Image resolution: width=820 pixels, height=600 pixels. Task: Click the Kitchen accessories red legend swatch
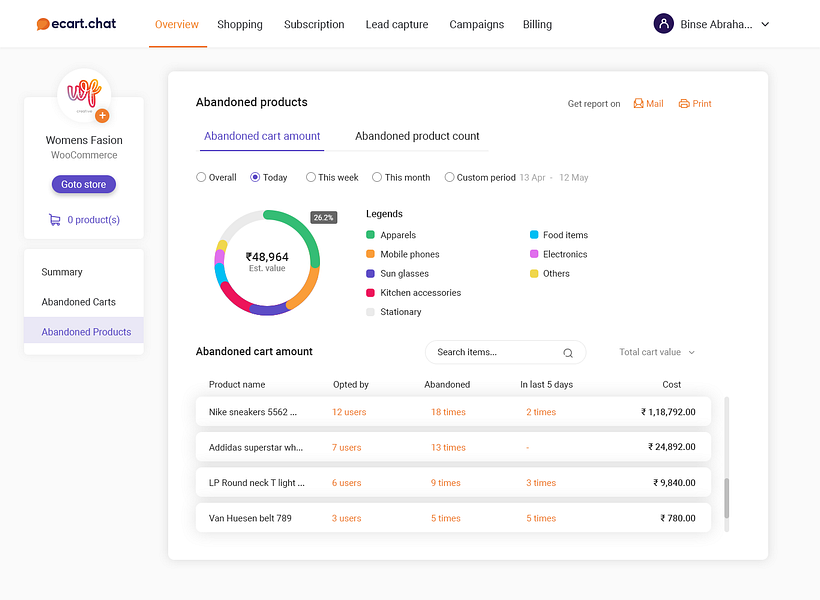coord(370,293)
